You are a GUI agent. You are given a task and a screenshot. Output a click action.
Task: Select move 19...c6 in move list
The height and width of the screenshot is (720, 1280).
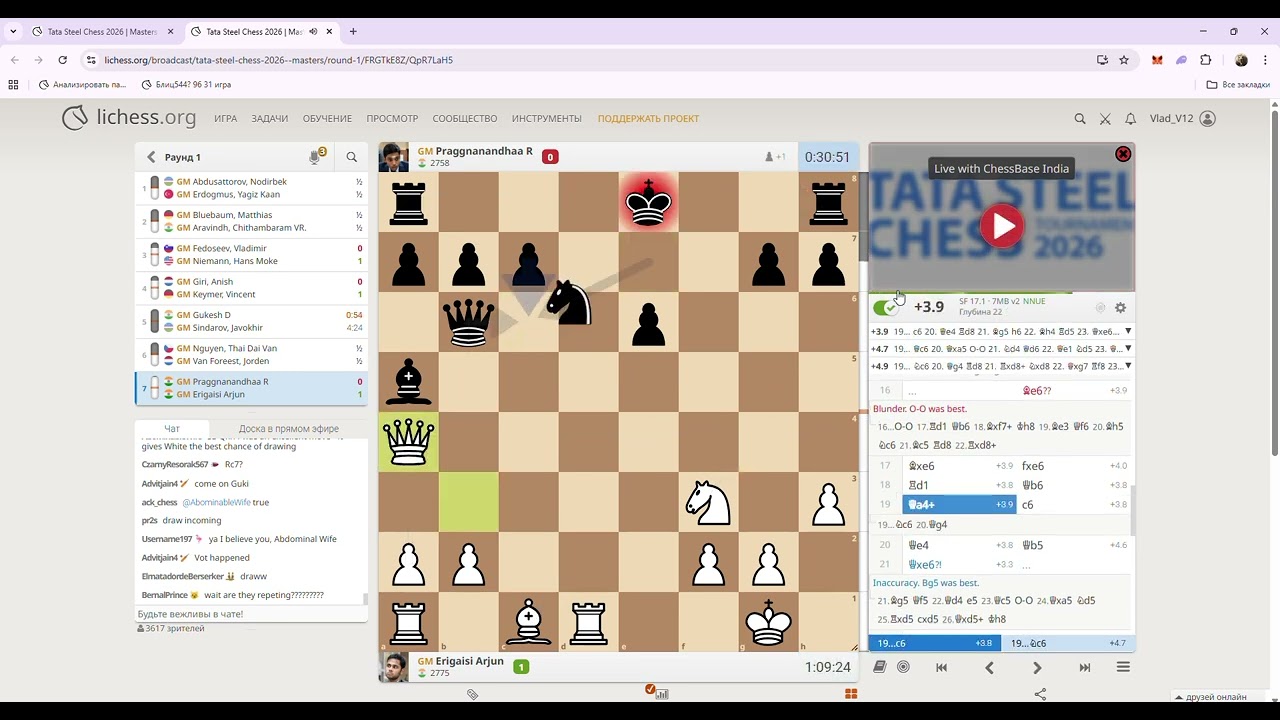pyautogui.click(x=1074, y=505)
